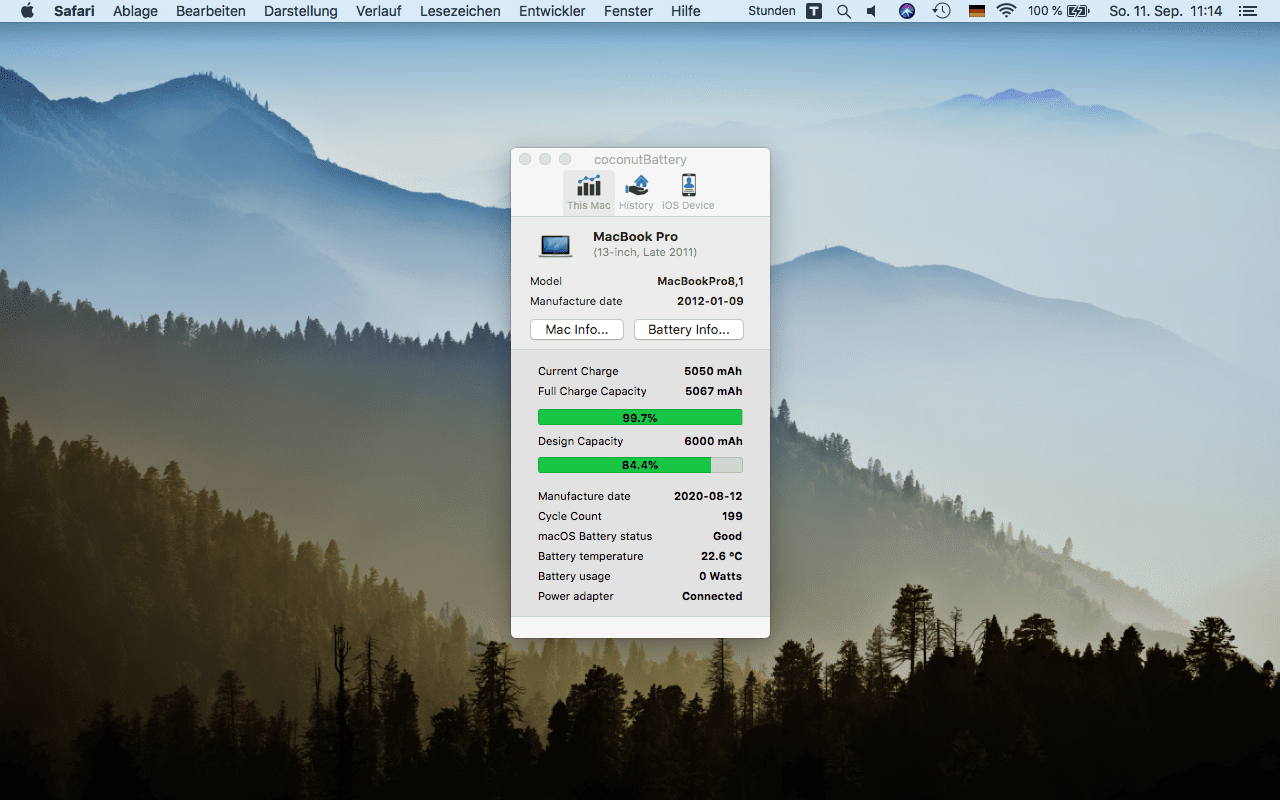Click the Full Charge Capacity 5067 mAh value
The height and width of the screenshot is (800, 1280).
(713, 391)
